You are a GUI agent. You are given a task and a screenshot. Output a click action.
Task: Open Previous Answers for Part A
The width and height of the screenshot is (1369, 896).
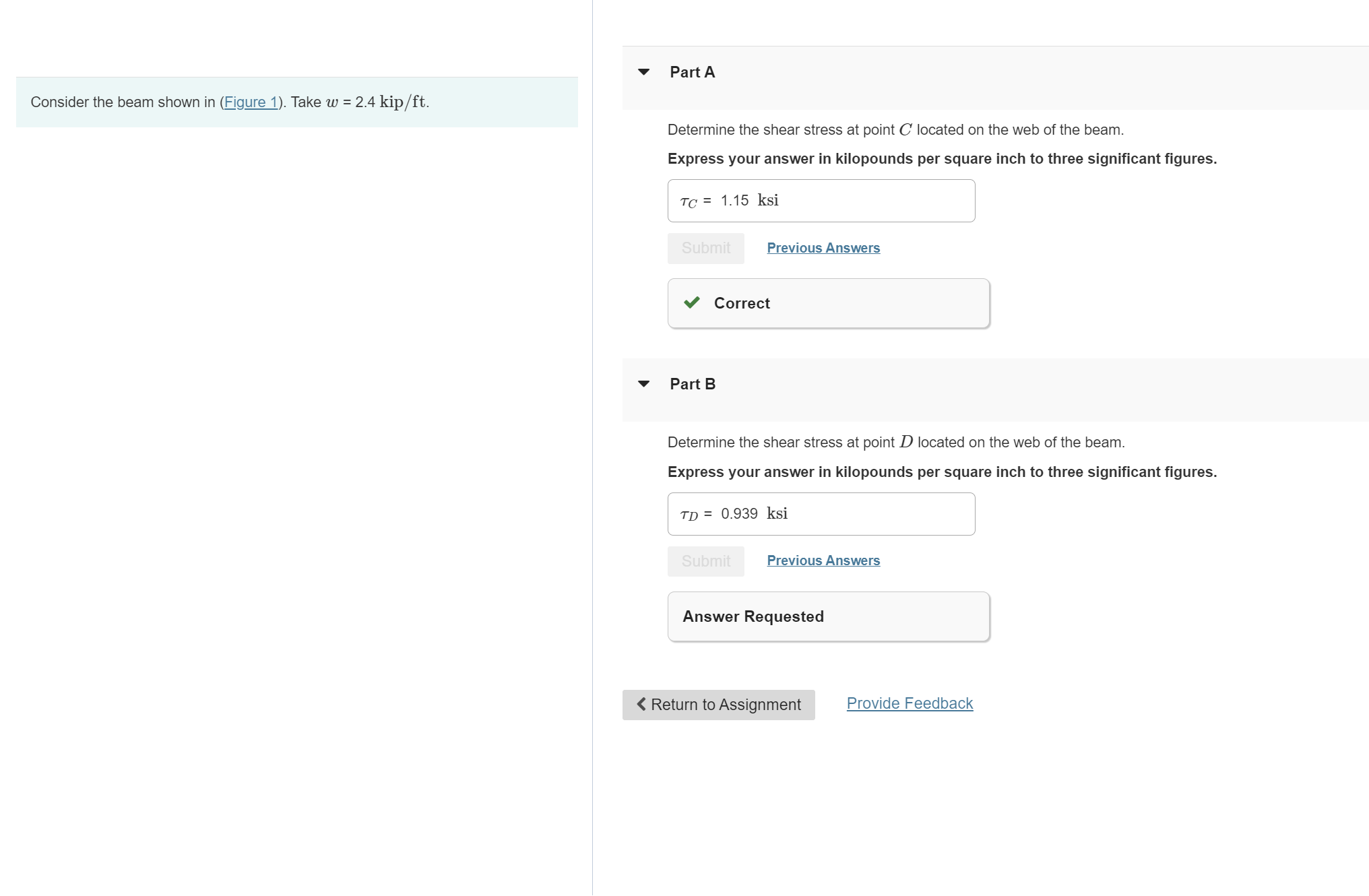coord(823,248)
